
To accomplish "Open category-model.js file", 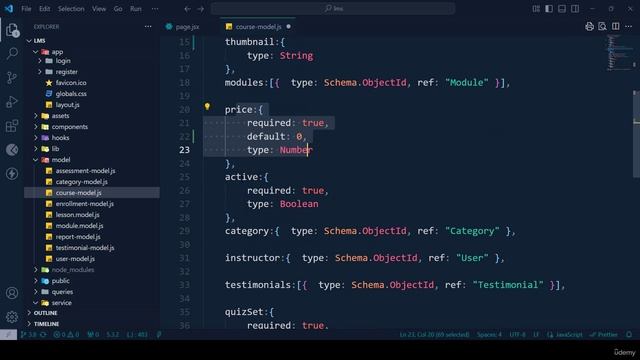I will [x=82, y=182].
